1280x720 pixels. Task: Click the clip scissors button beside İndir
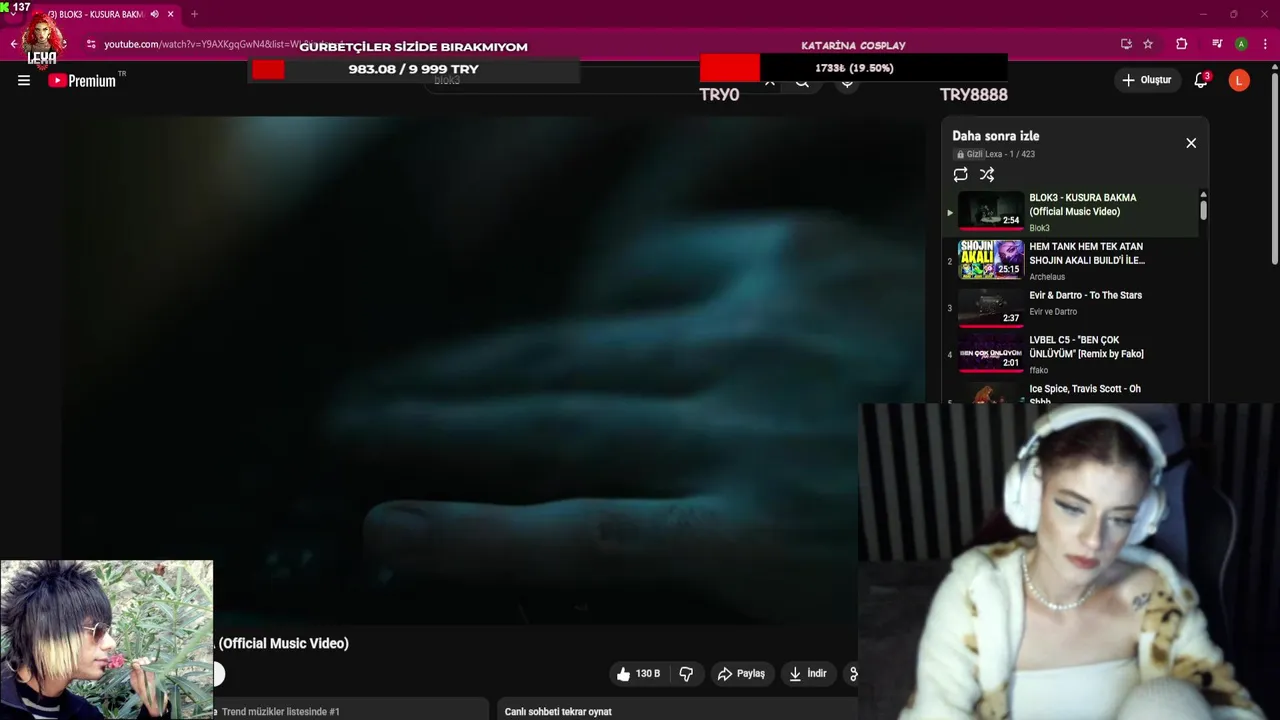coord(852,674)
